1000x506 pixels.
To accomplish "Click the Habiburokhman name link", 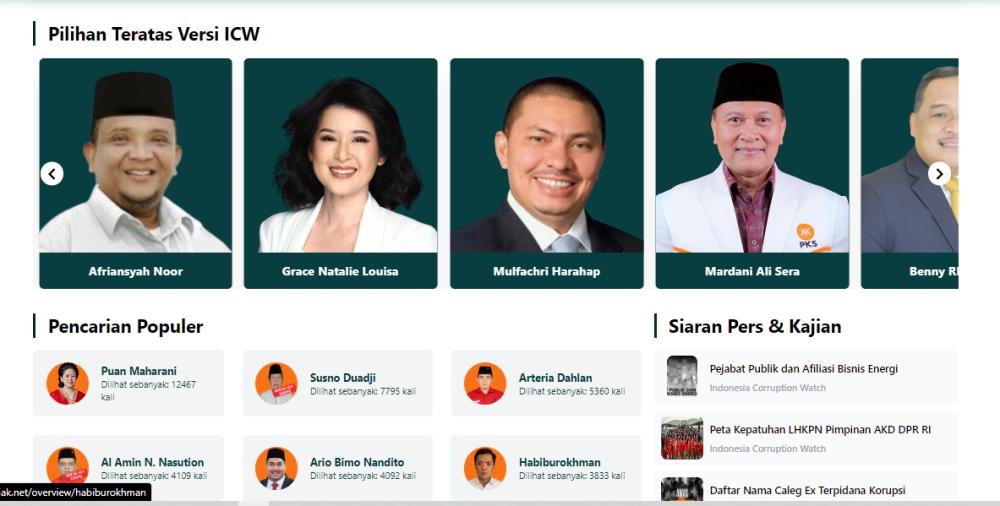I will tap(559, 462).
